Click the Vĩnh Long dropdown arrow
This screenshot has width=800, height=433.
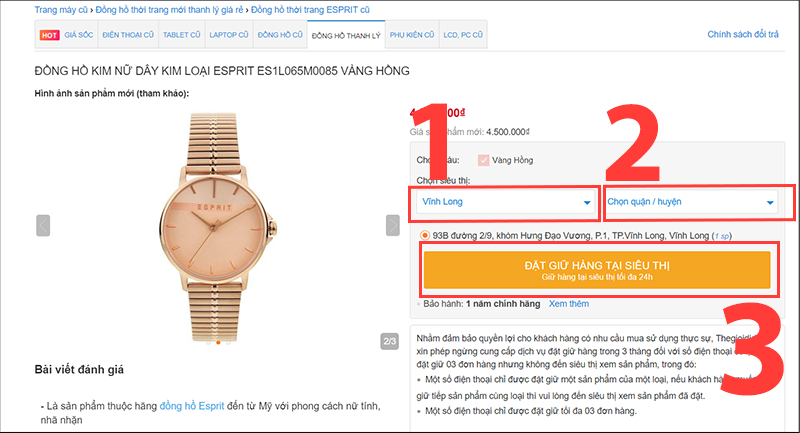pyautogui.click(x=587, y=202)
